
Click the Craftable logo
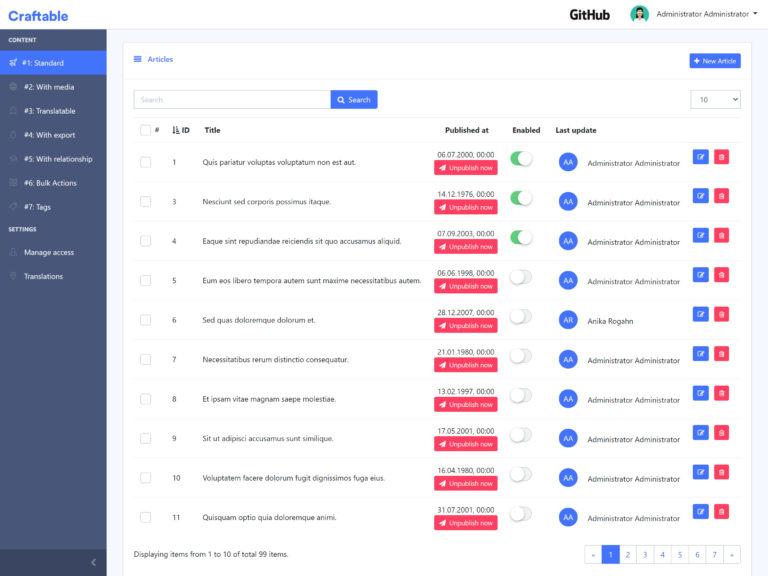point(38,16)
